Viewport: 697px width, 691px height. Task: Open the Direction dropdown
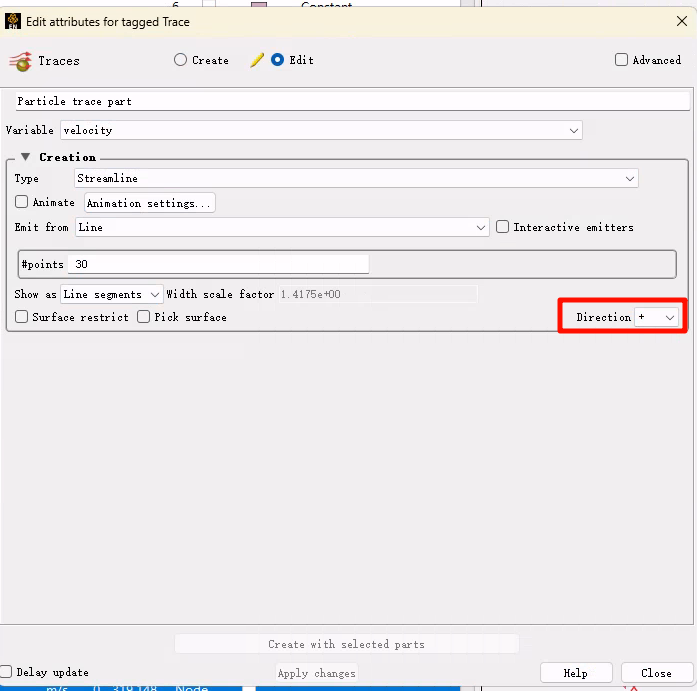[x=657, y=317]
